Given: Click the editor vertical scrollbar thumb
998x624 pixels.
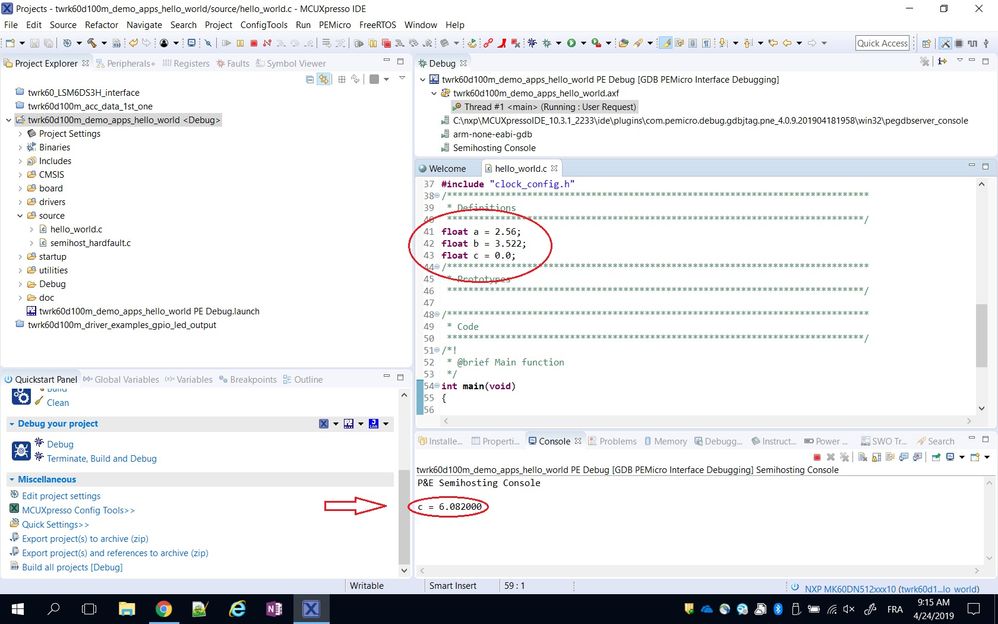Looking at the screenshot, I should pyautogui.click(x=981, y=336).
